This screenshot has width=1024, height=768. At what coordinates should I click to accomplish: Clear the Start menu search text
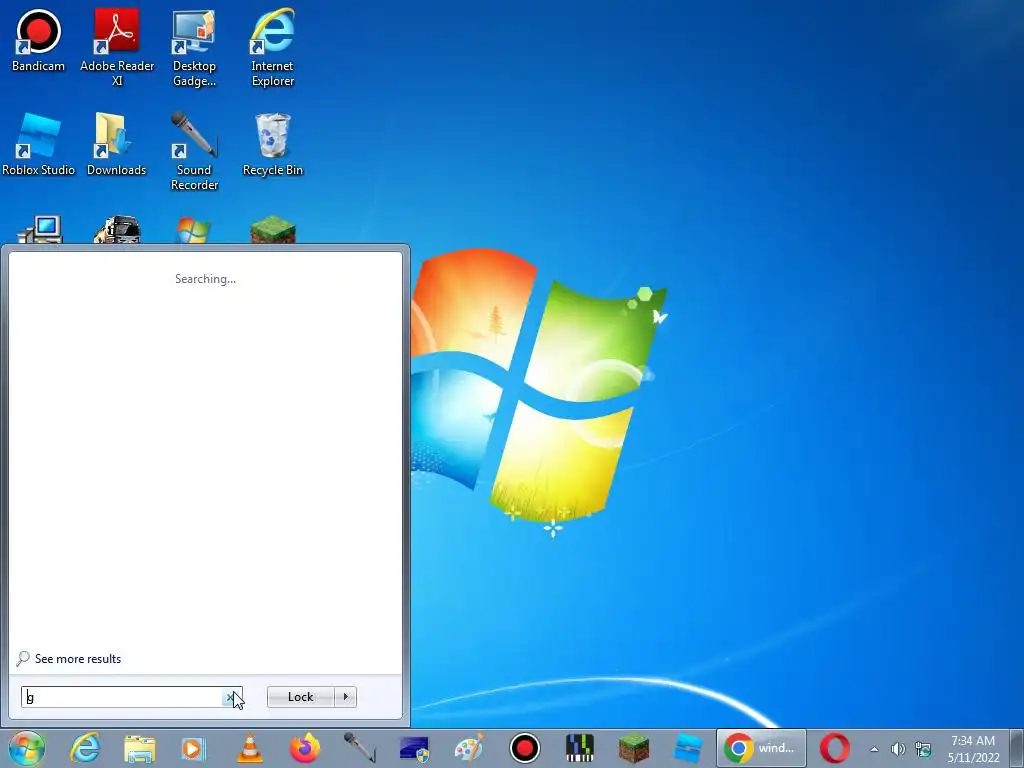[229, 697]
